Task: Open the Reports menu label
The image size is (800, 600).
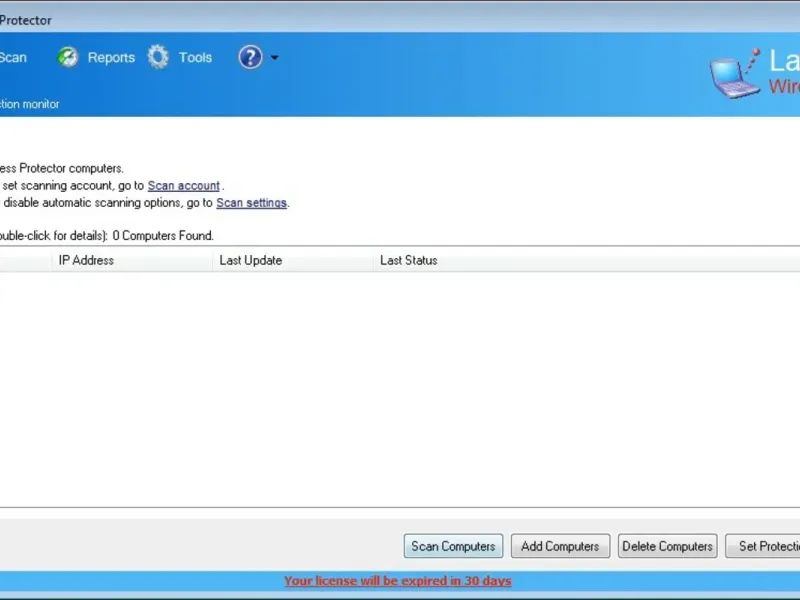Action: pyautogui.click(x=111, y=58)
